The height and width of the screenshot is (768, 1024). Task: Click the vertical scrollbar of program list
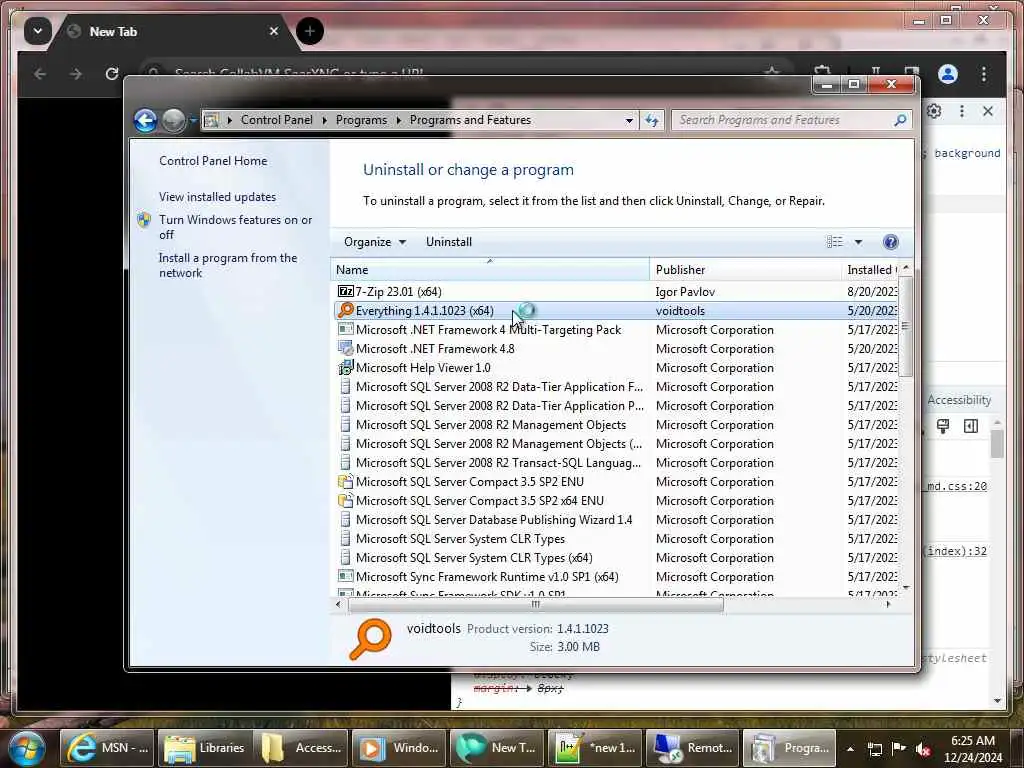[x=906, y=326]
